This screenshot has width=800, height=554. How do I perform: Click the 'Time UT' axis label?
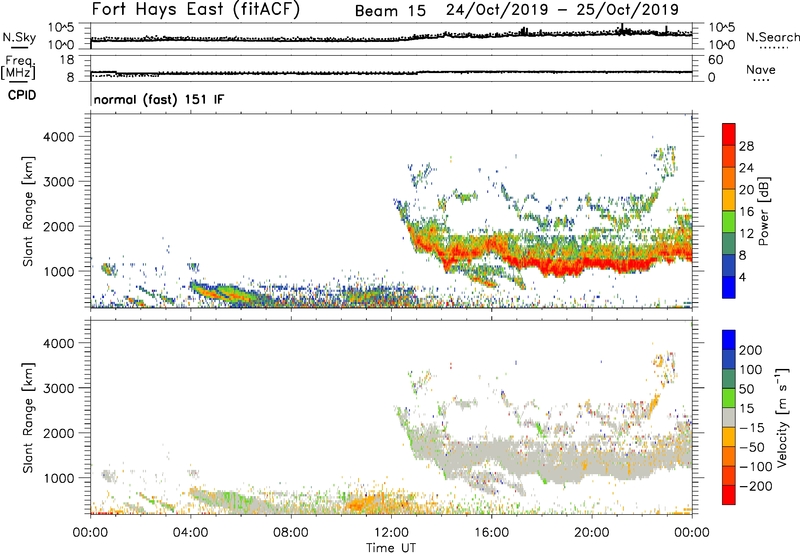tap(391, 547)
